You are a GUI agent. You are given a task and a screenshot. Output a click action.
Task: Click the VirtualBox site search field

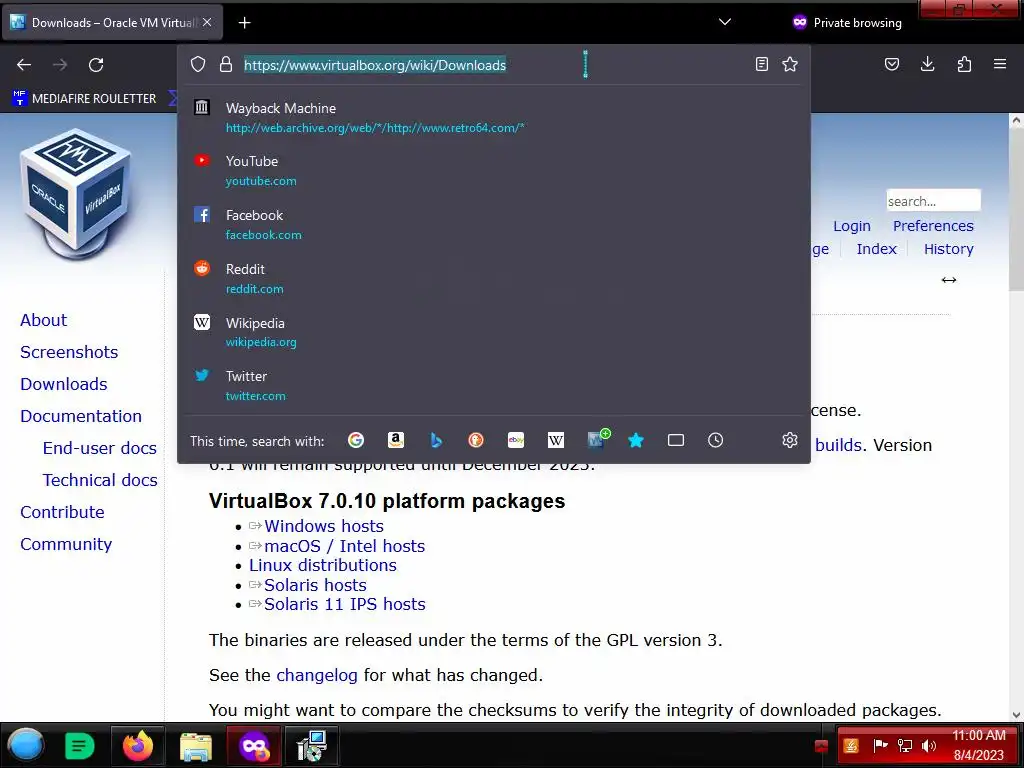tap(933, 200)
